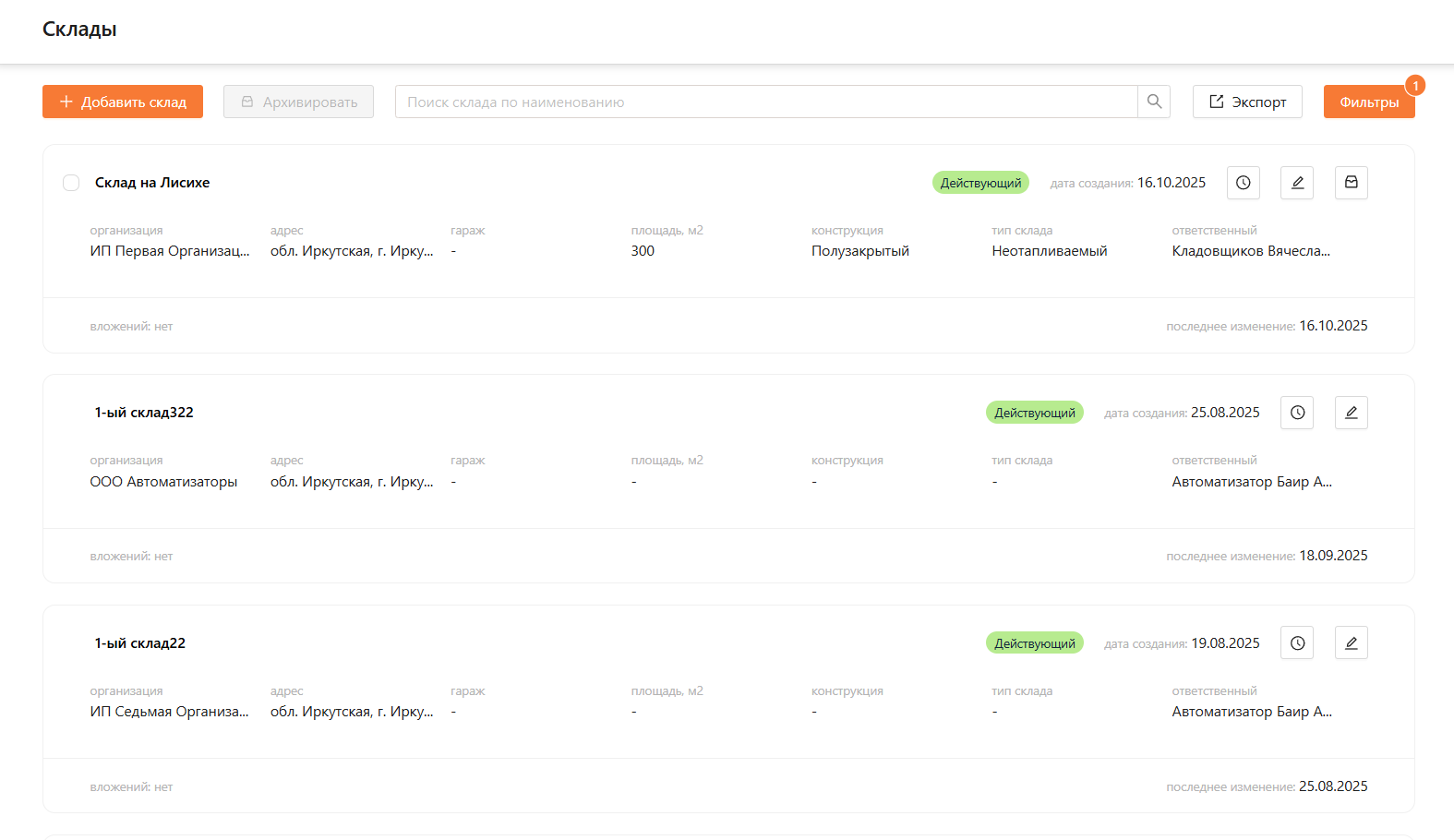Open the Фильтры panel
The height and width of the screenshot is (840, 1454).
tap(1368, 102)
